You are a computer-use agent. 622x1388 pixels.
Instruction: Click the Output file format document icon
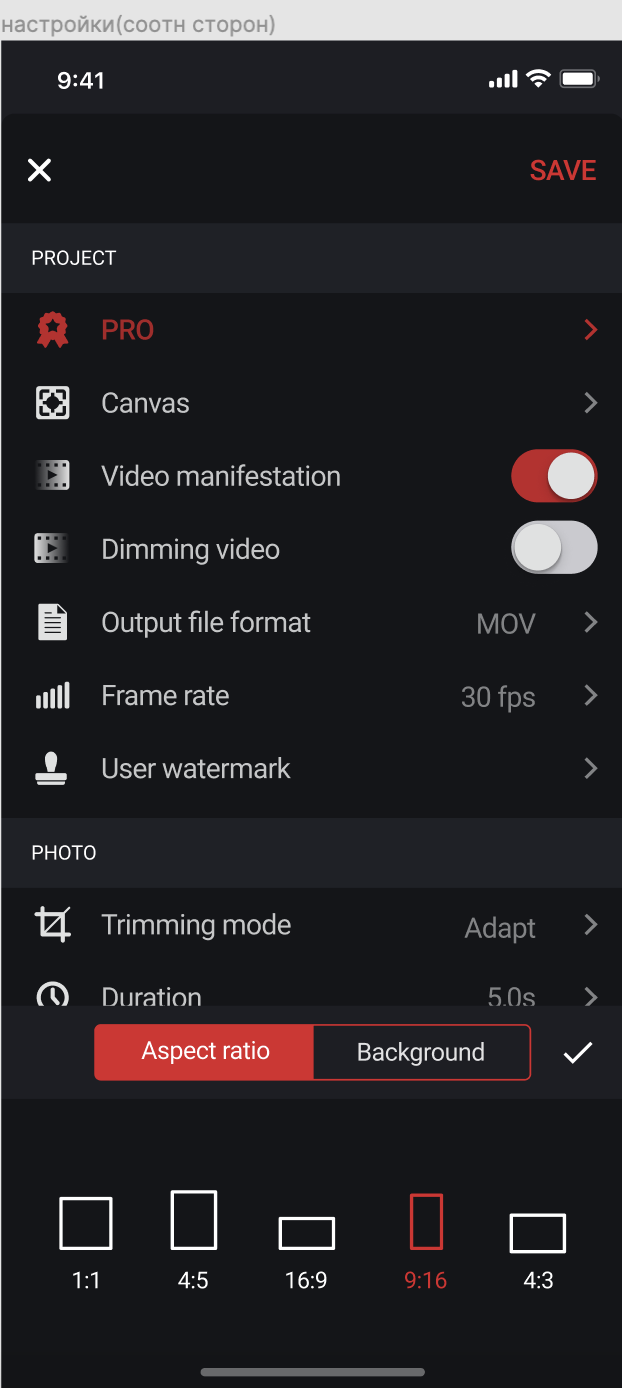point(52,622)
